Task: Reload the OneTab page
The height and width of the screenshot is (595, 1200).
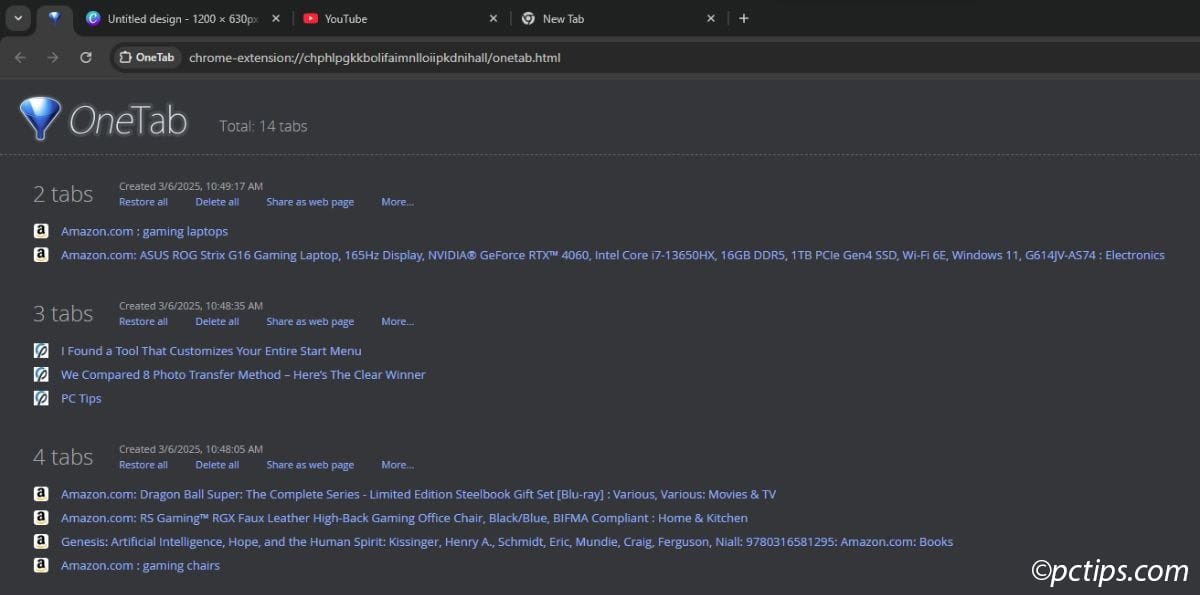Action: coord(86,57)
